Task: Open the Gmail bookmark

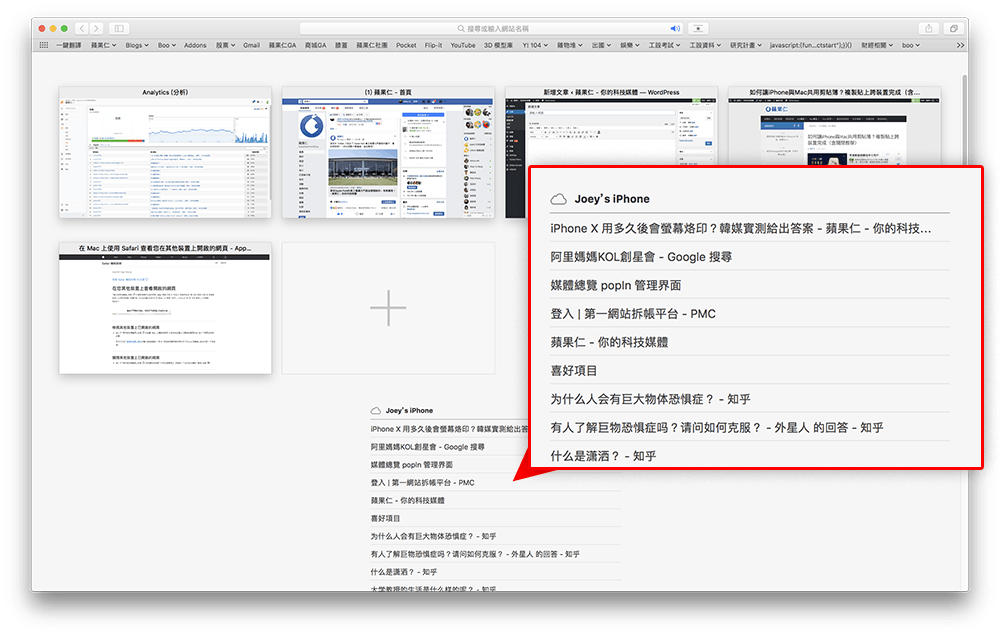Action: click(x=251, y=45)
